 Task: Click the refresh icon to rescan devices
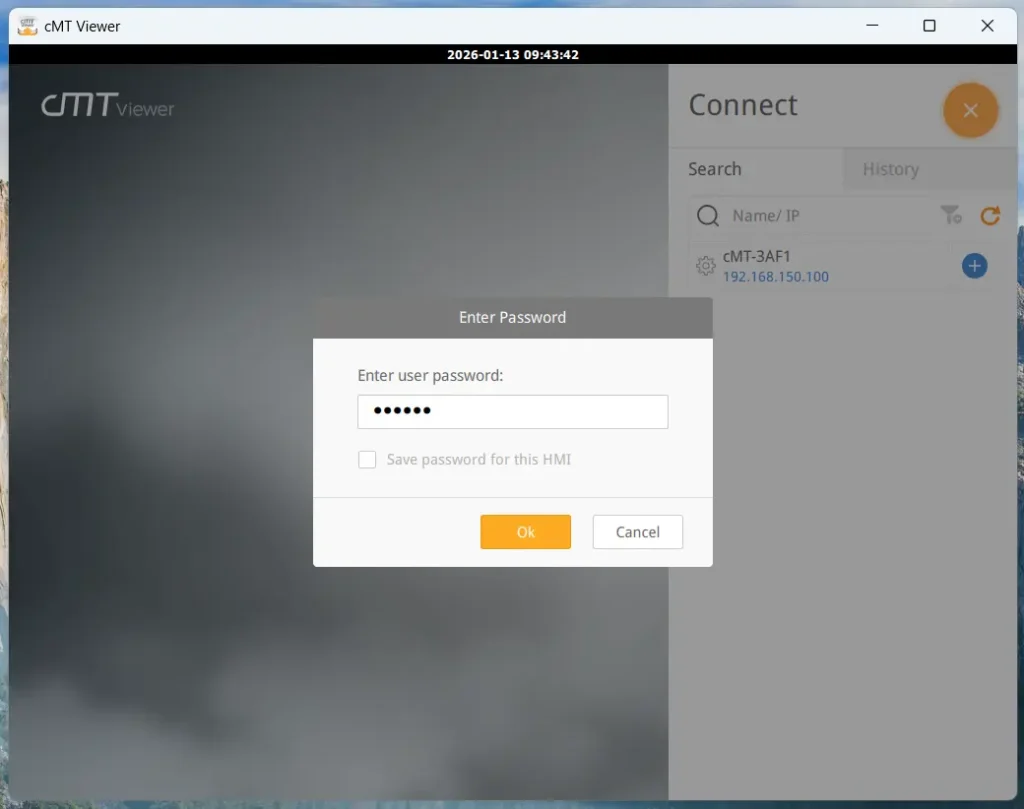[990, 215]
